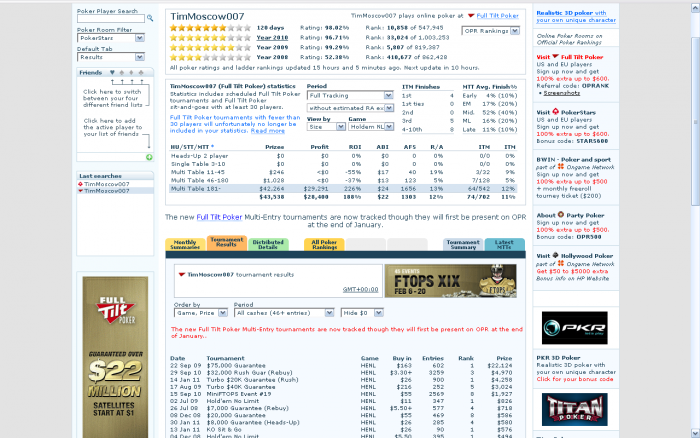Screen dimensions: 700x438
Task: Click the red Full Tilt icon beside Full Tilt Poker link
Action: [471, 16]
